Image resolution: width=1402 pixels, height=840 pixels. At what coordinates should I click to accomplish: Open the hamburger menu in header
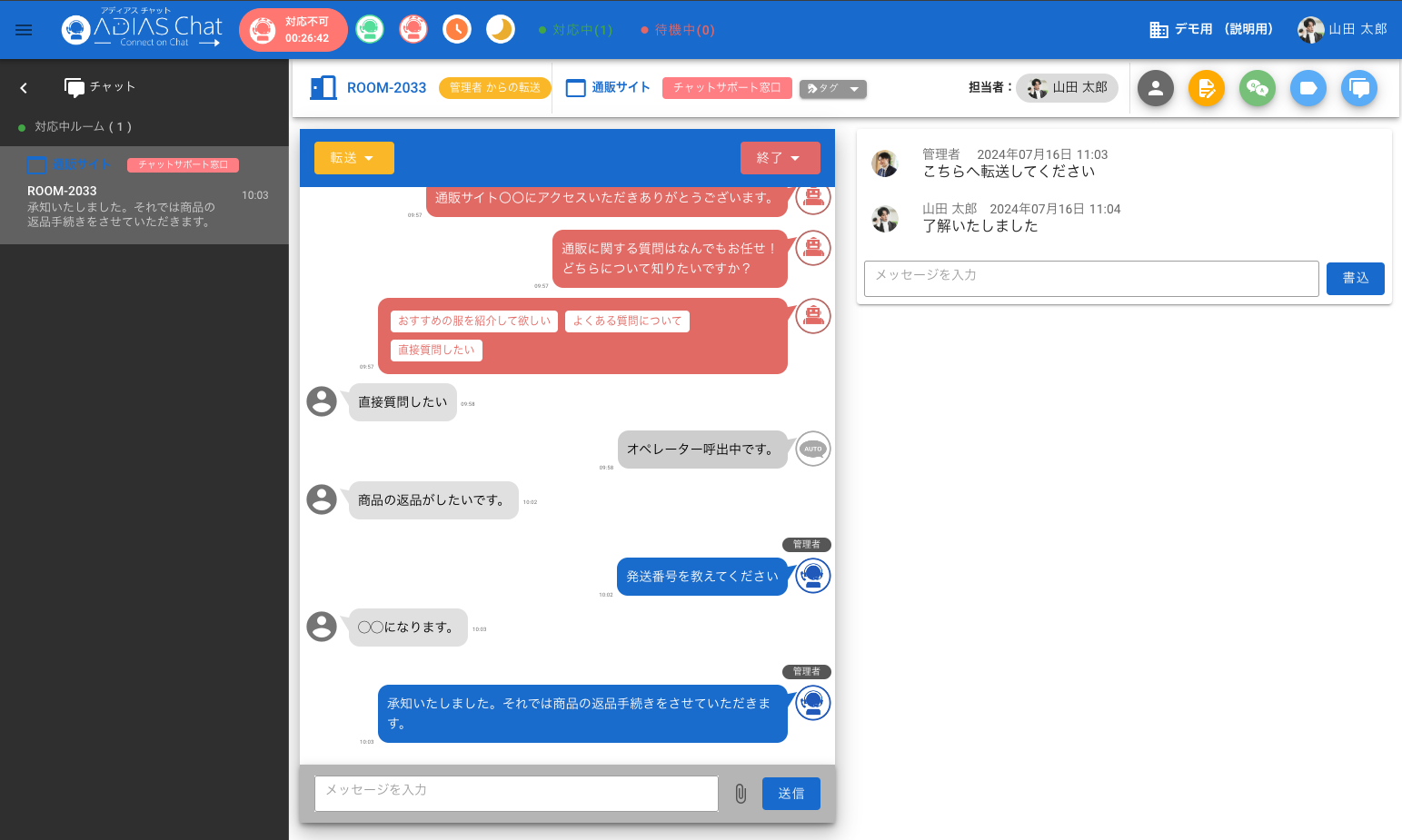pos(24,30)
